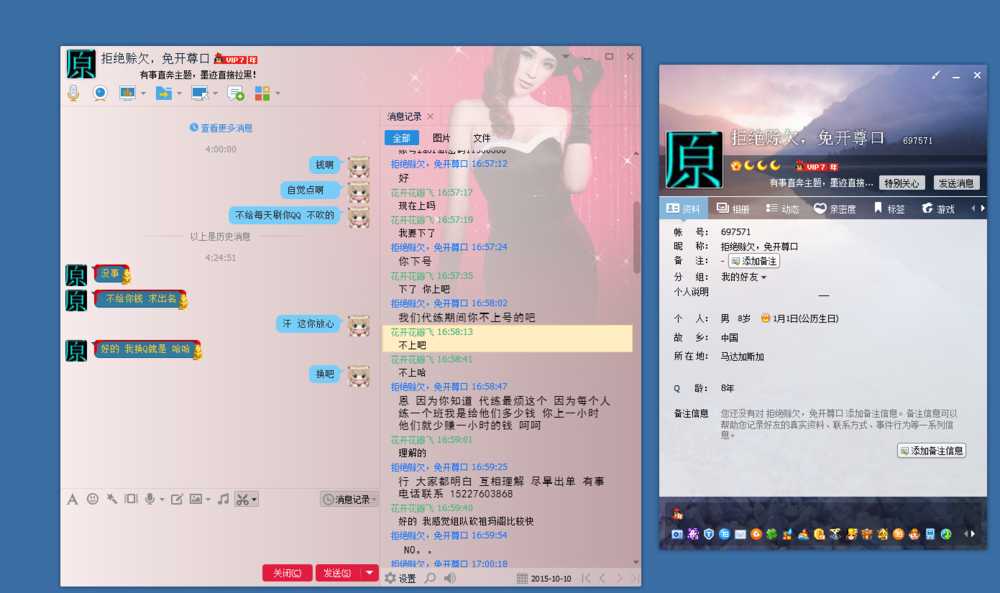Viewport: 1000px width, 593px height.
Task: Create a discussion group with the chat-plus icon
Action: point(235,93)
